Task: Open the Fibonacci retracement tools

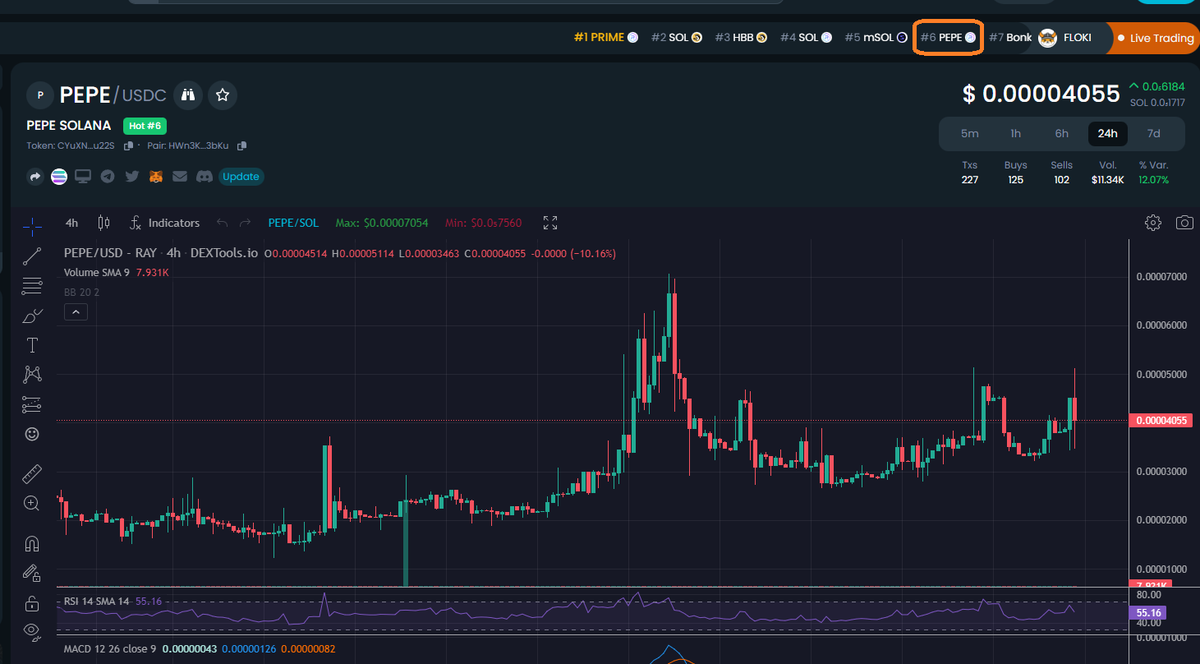Action: coord(32,286)
